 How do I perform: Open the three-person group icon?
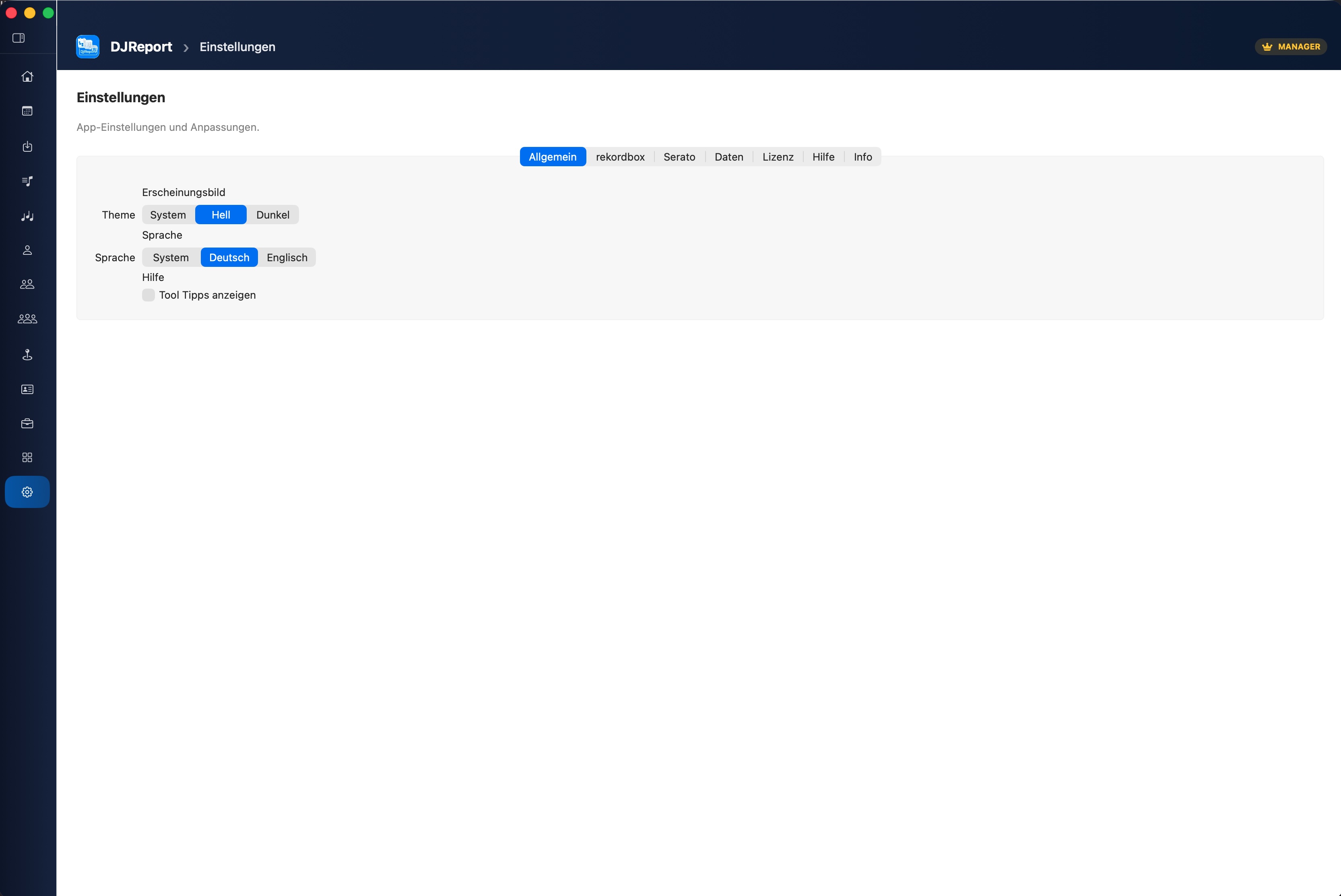pos(27,319)
